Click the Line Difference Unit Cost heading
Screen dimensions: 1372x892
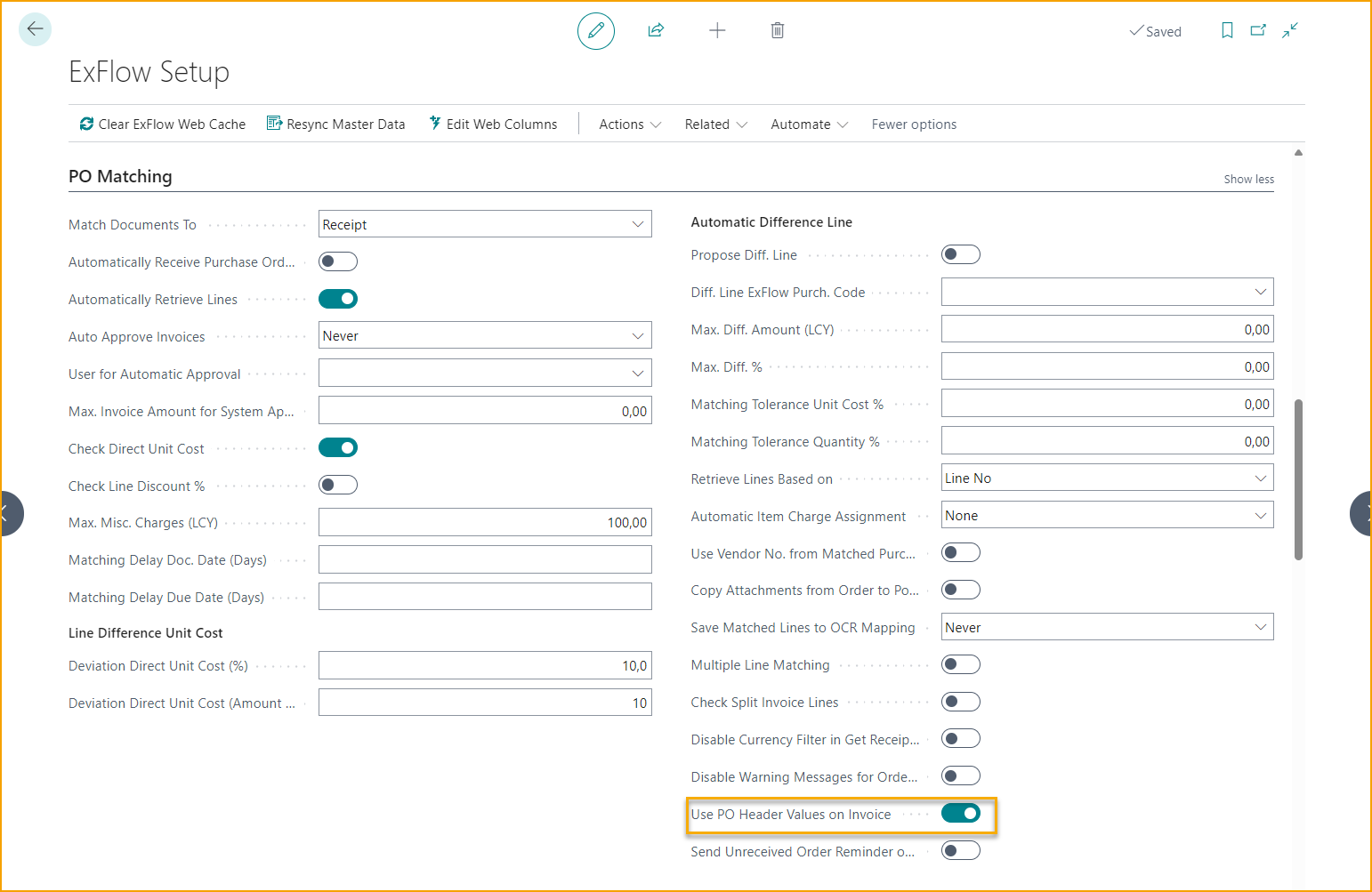146,633
